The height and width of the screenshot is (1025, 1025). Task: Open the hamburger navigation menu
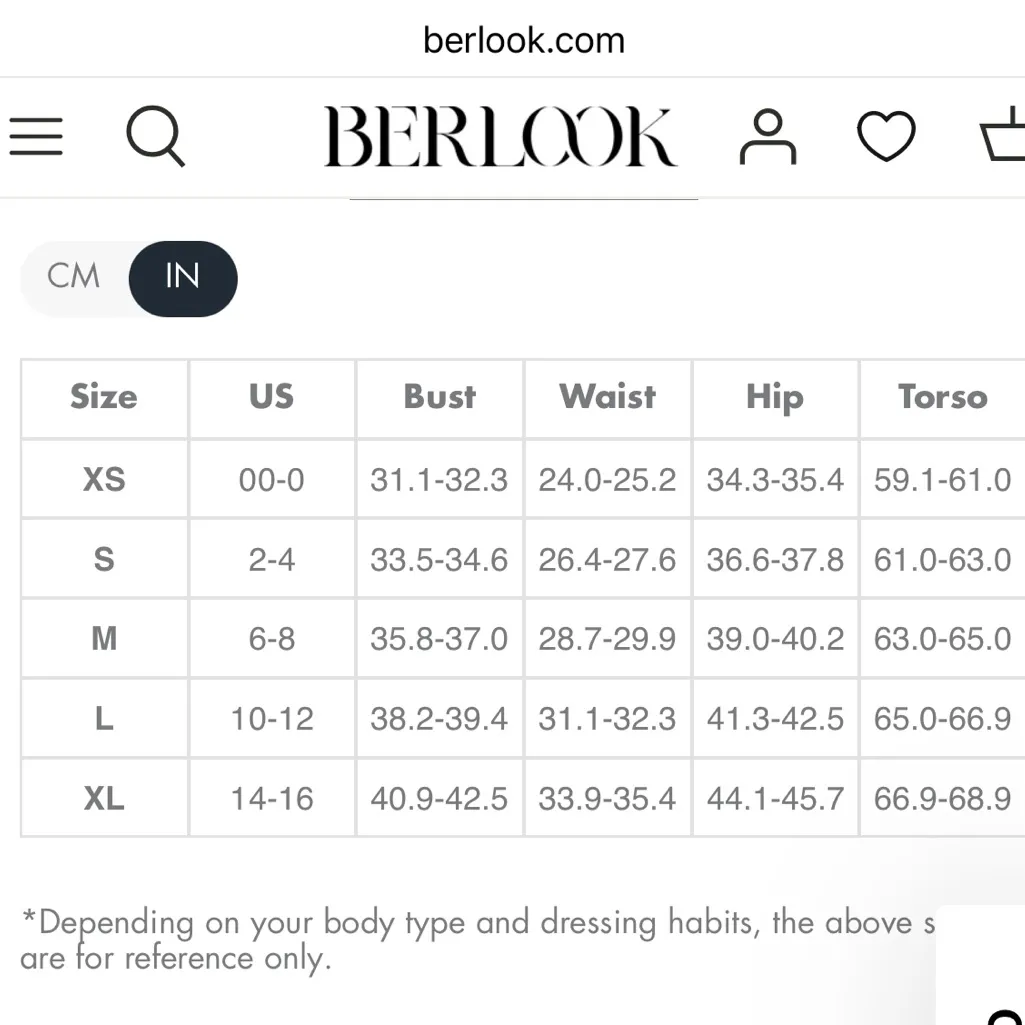pos(36,137)
